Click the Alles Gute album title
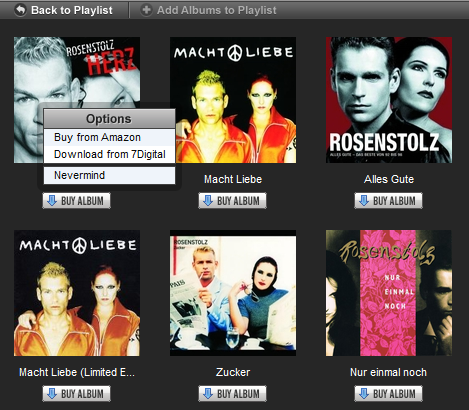 (x=389, y=179)
